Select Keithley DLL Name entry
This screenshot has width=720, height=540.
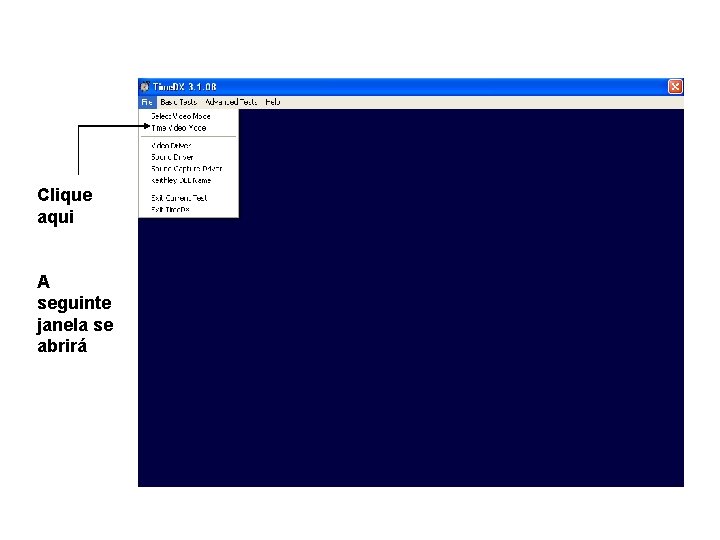pyautogui.click(x=188, y=180)
